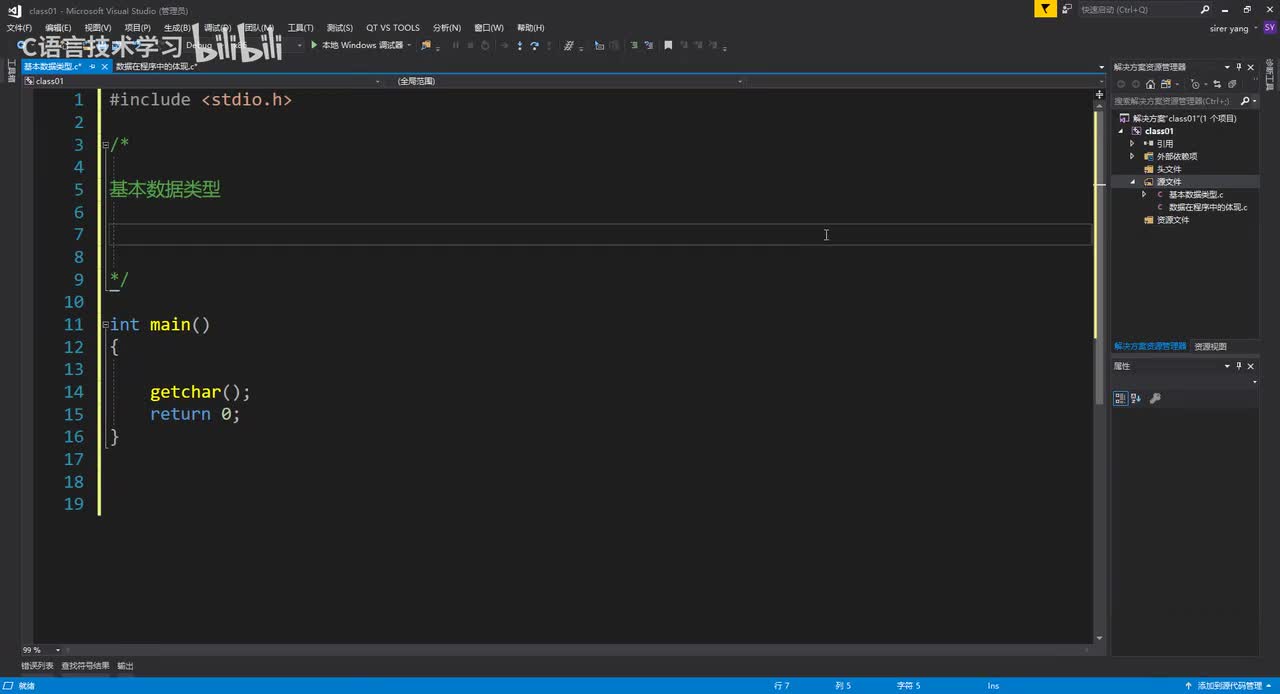Open the debugger target dropdown arrow

[409, 45]
